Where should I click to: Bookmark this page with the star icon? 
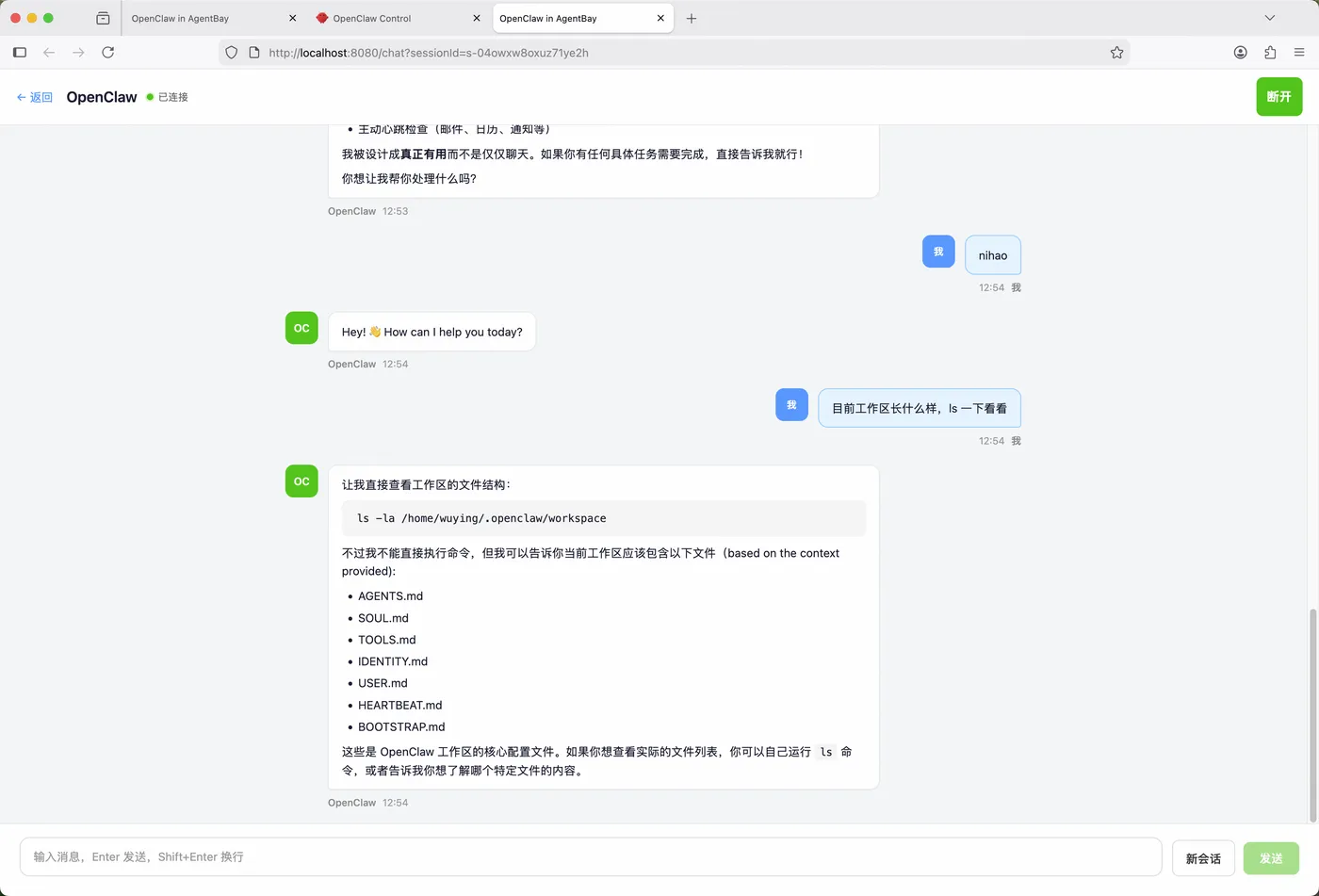tap(1116, 53)
